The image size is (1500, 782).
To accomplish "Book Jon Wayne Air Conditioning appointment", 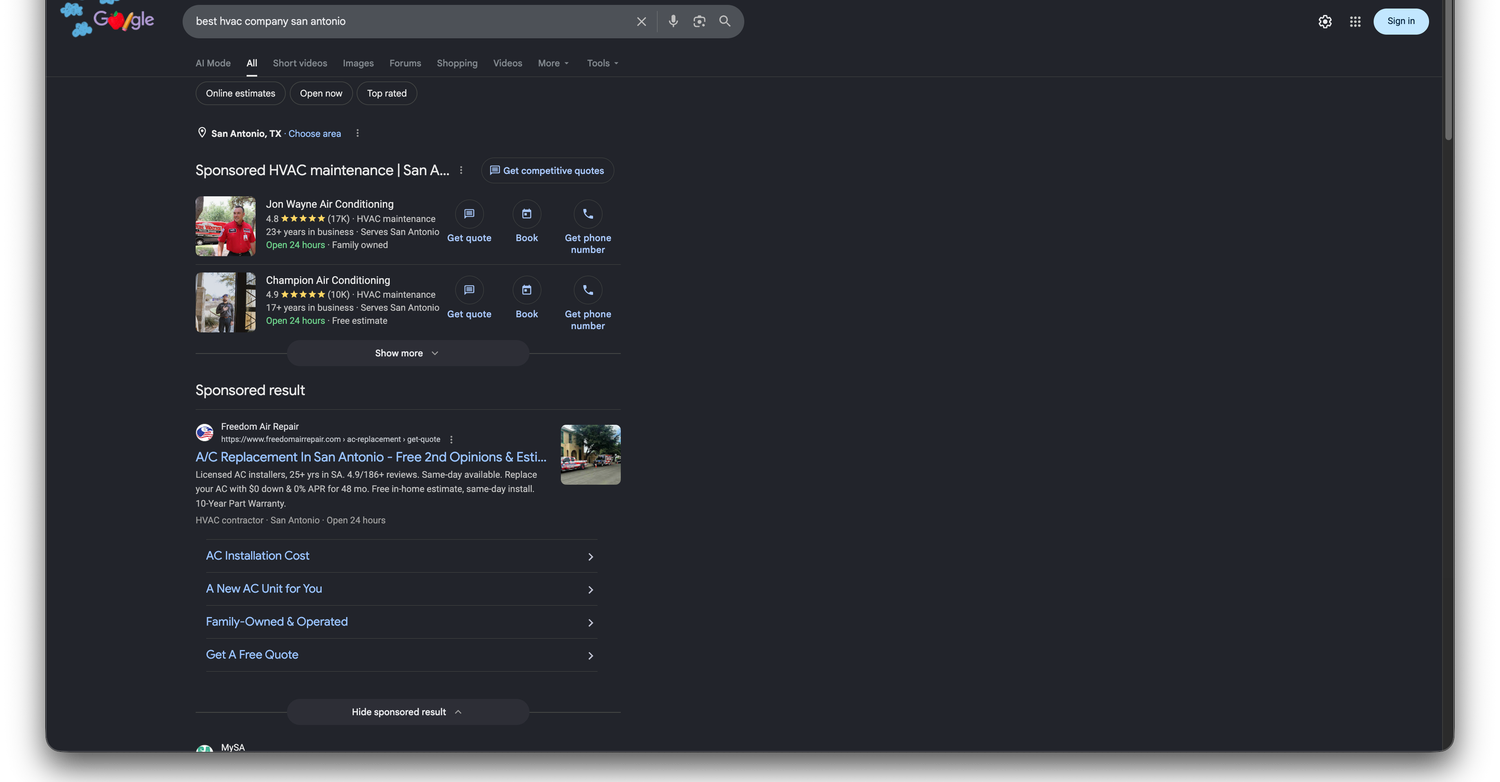I will [x=527, y=222].
